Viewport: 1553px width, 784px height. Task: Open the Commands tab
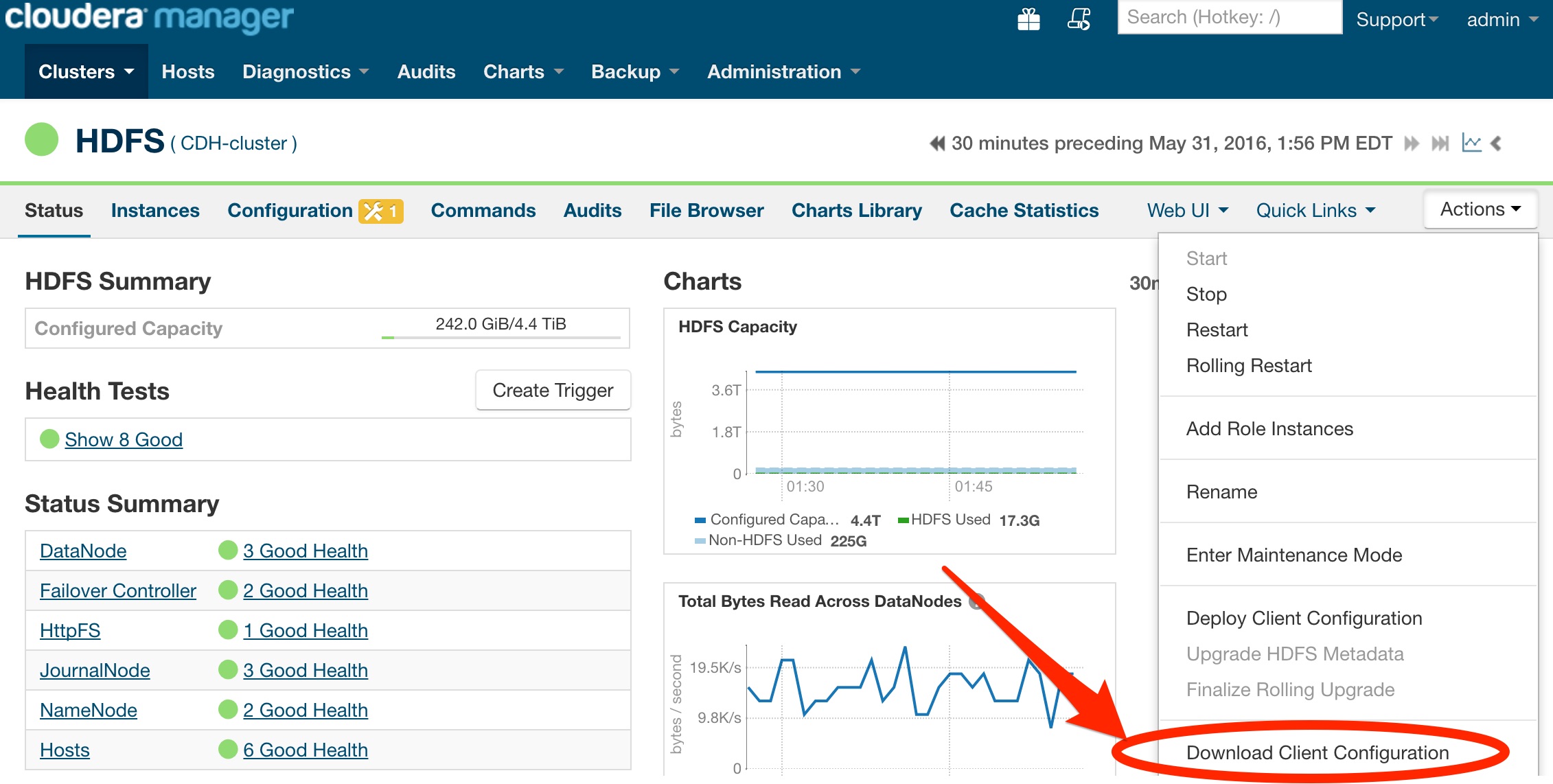pos(483,210)
